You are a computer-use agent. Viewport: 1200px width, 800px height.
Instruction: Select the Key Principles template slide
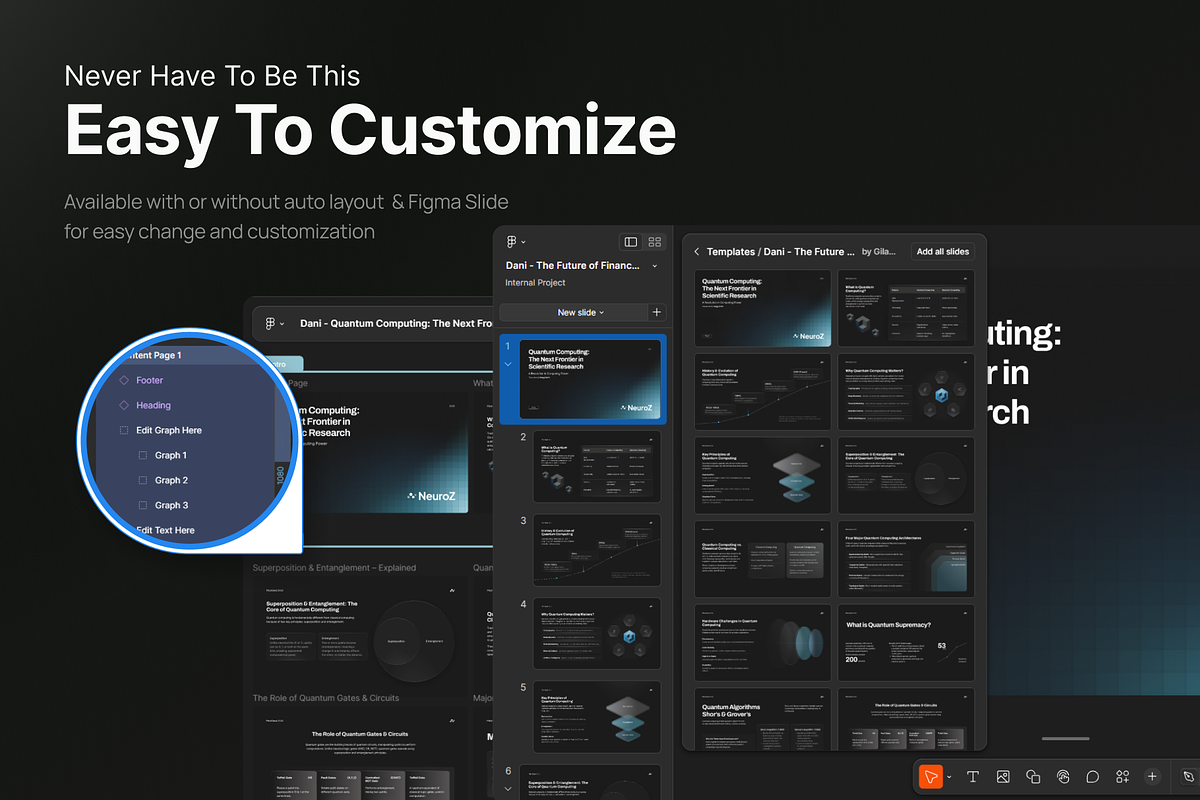(x=763, y=475)
